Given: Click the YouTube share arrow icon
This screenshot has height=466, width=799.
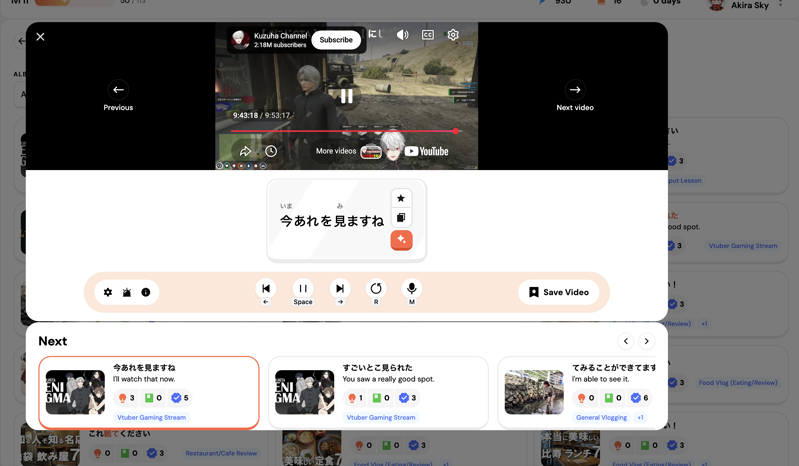Looking at the screenshot, I should (245, 151).
